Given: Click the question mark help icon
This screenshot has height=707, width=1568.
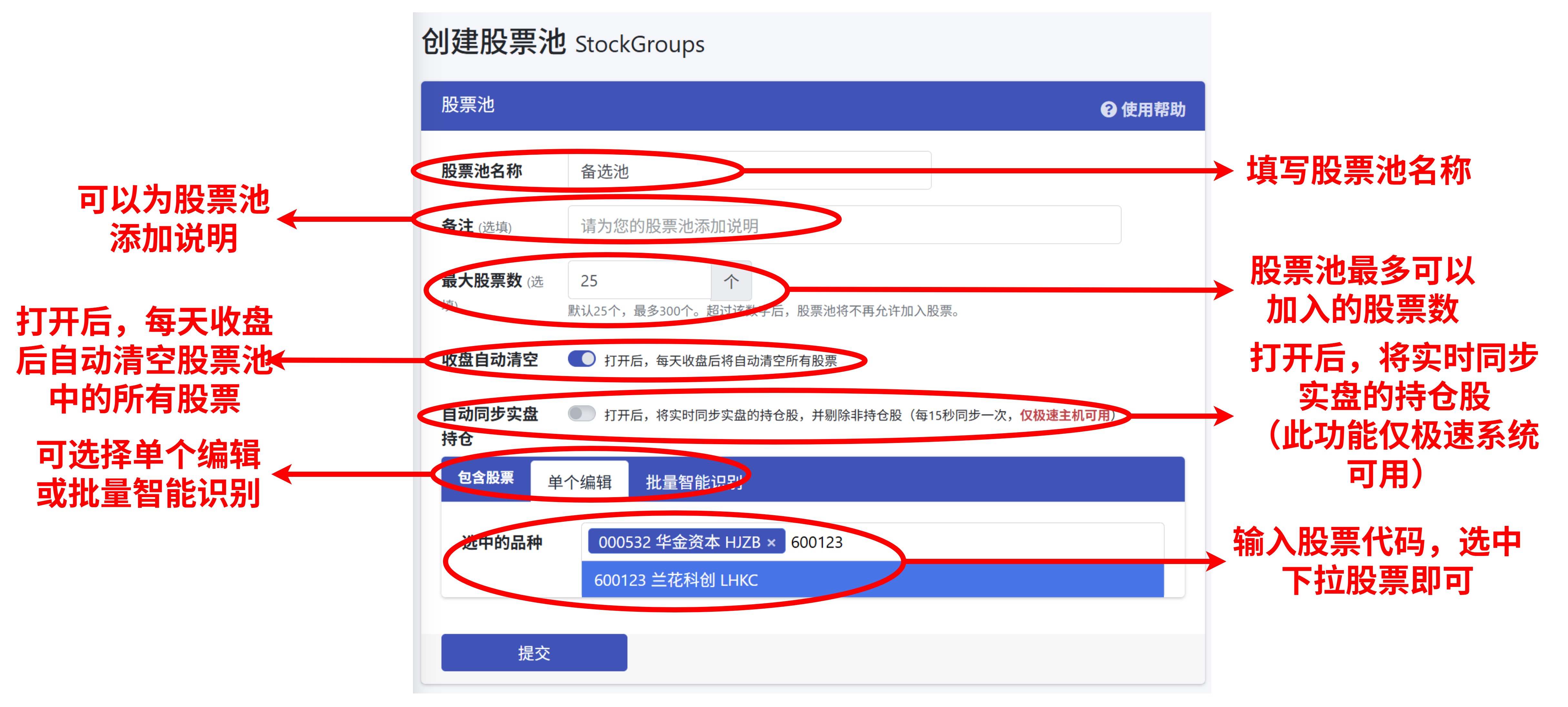Looking at the screenshot, I should click(1108, 110).
